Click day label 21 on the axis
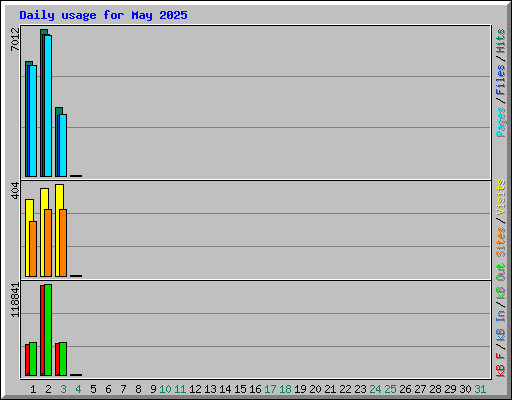Image resolution: width=512 pixels, height=400 pixels. 330,389
